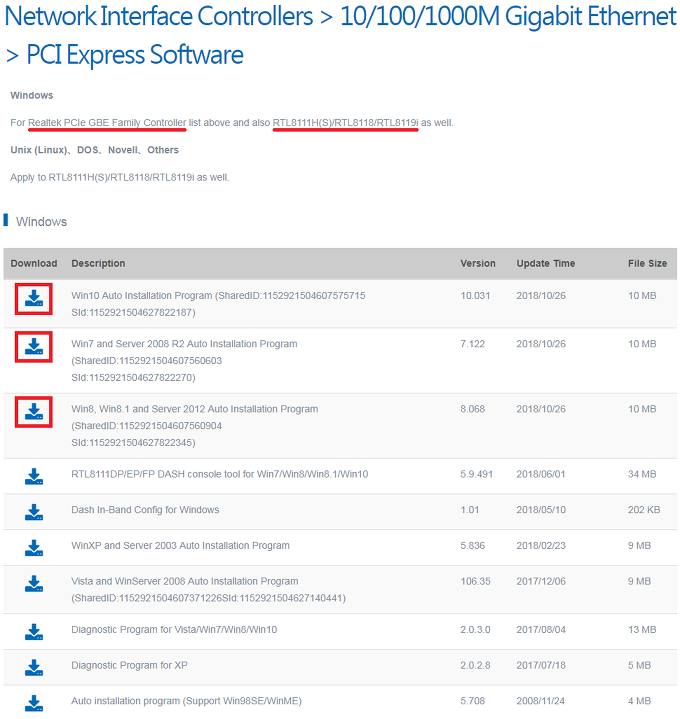
Task: Download Diagnostic Program for XP
Action: (x=33, y=668)
